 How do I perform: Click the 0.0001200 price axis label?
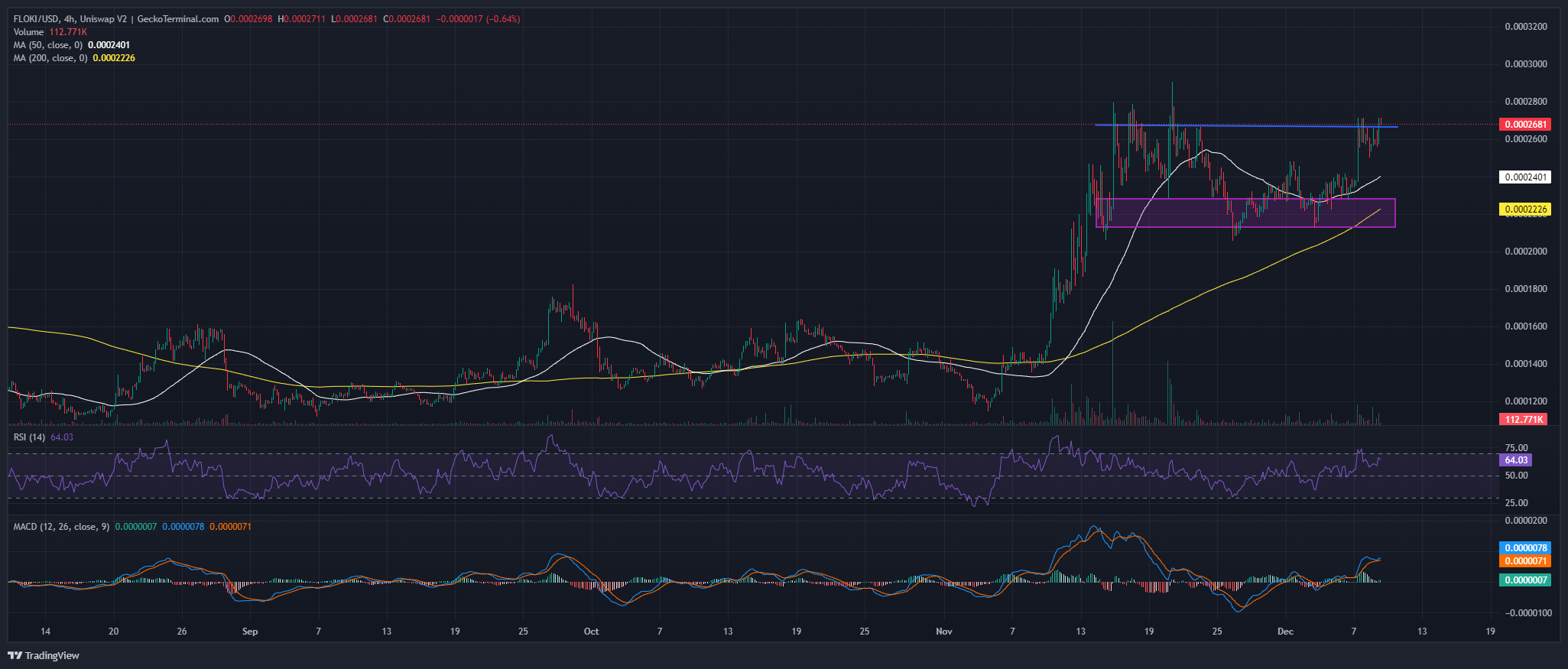[x=1526, y=401]
